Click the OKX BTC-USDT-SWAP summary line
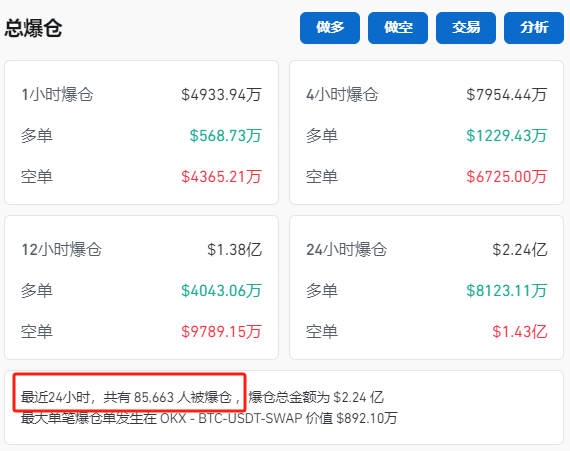The width and height of the screenshot is (570, 451). coord(209,418)
